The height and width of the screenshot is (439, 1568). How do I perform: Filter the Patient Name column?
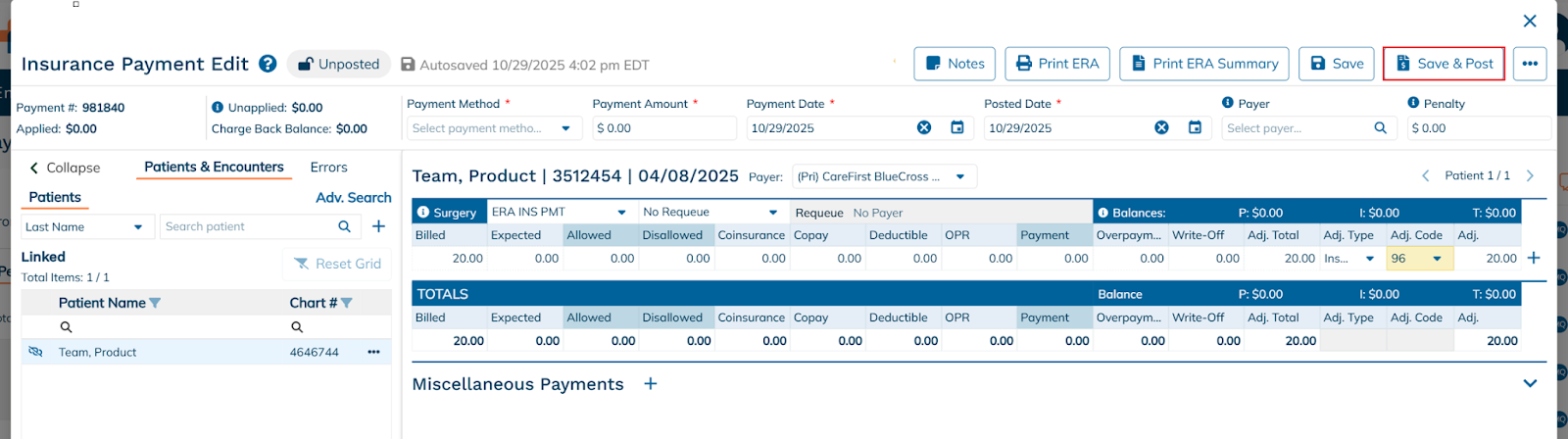click(x=155, y=303)
